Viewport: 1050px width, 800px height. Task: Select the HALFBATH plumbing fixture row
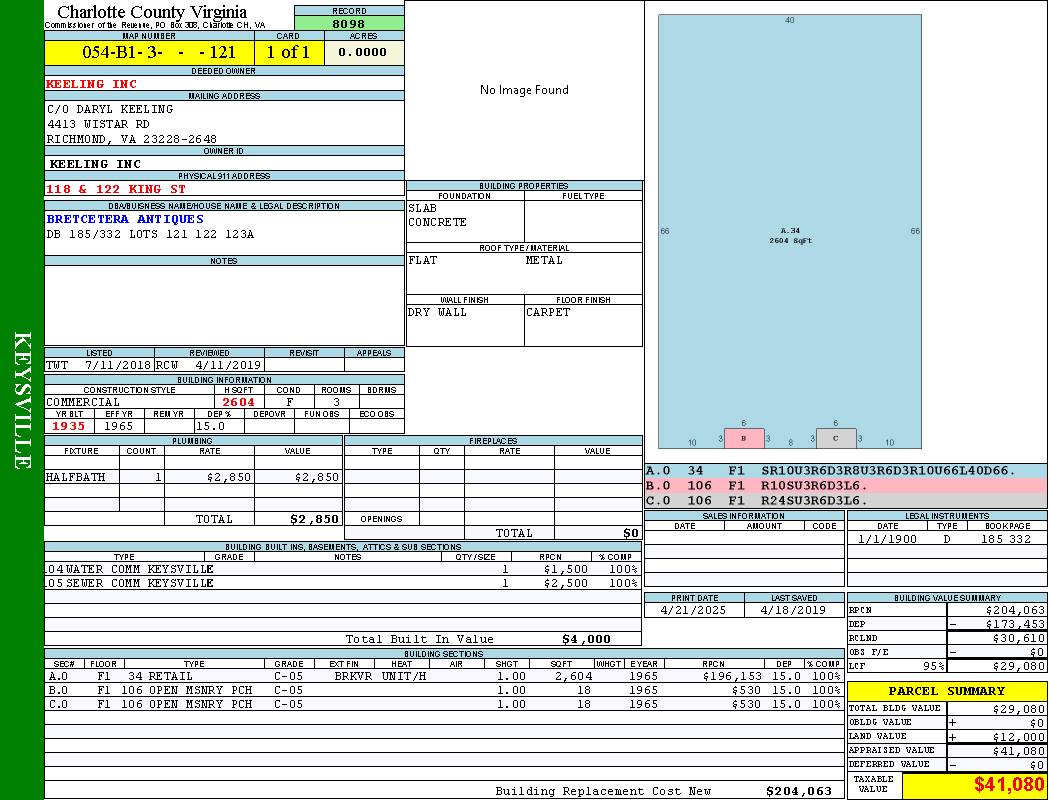192,478
